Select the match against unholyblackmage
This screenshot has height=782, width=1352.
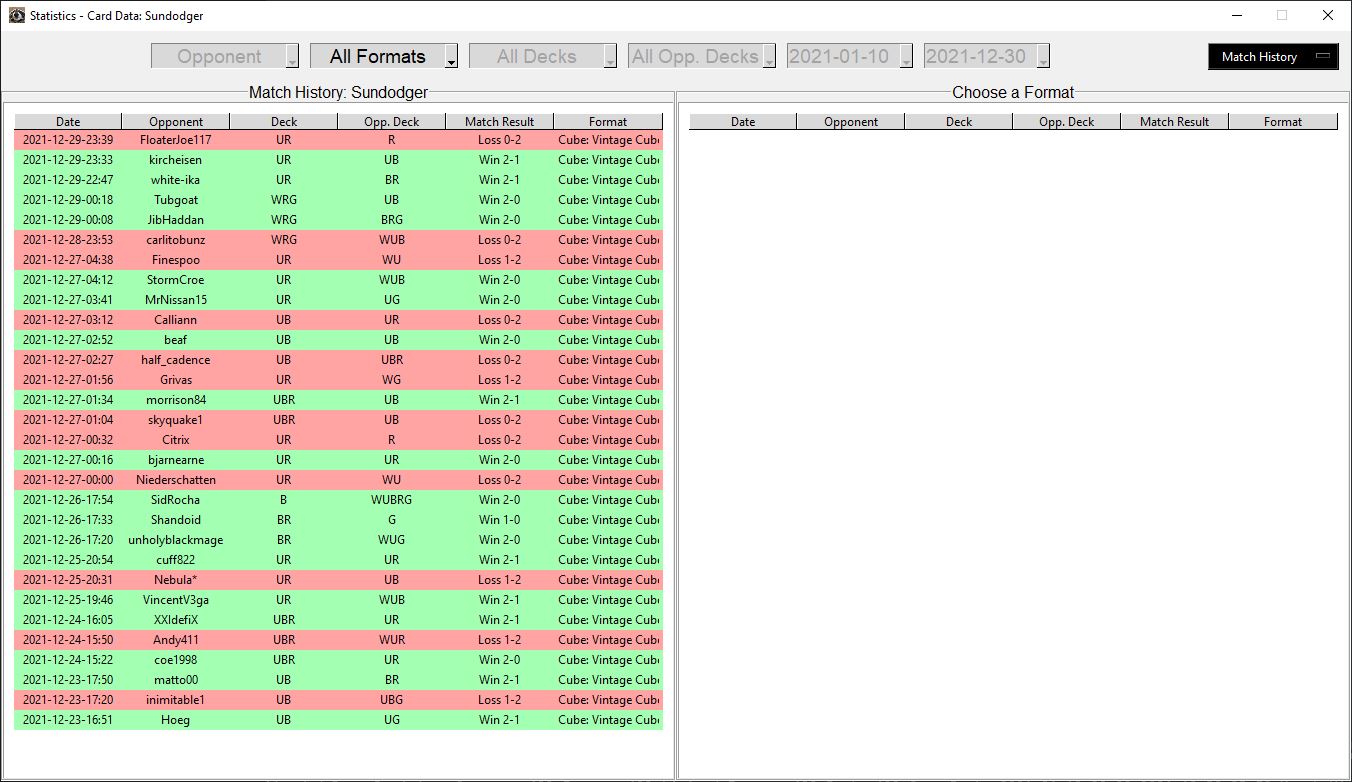click(338, 540)
